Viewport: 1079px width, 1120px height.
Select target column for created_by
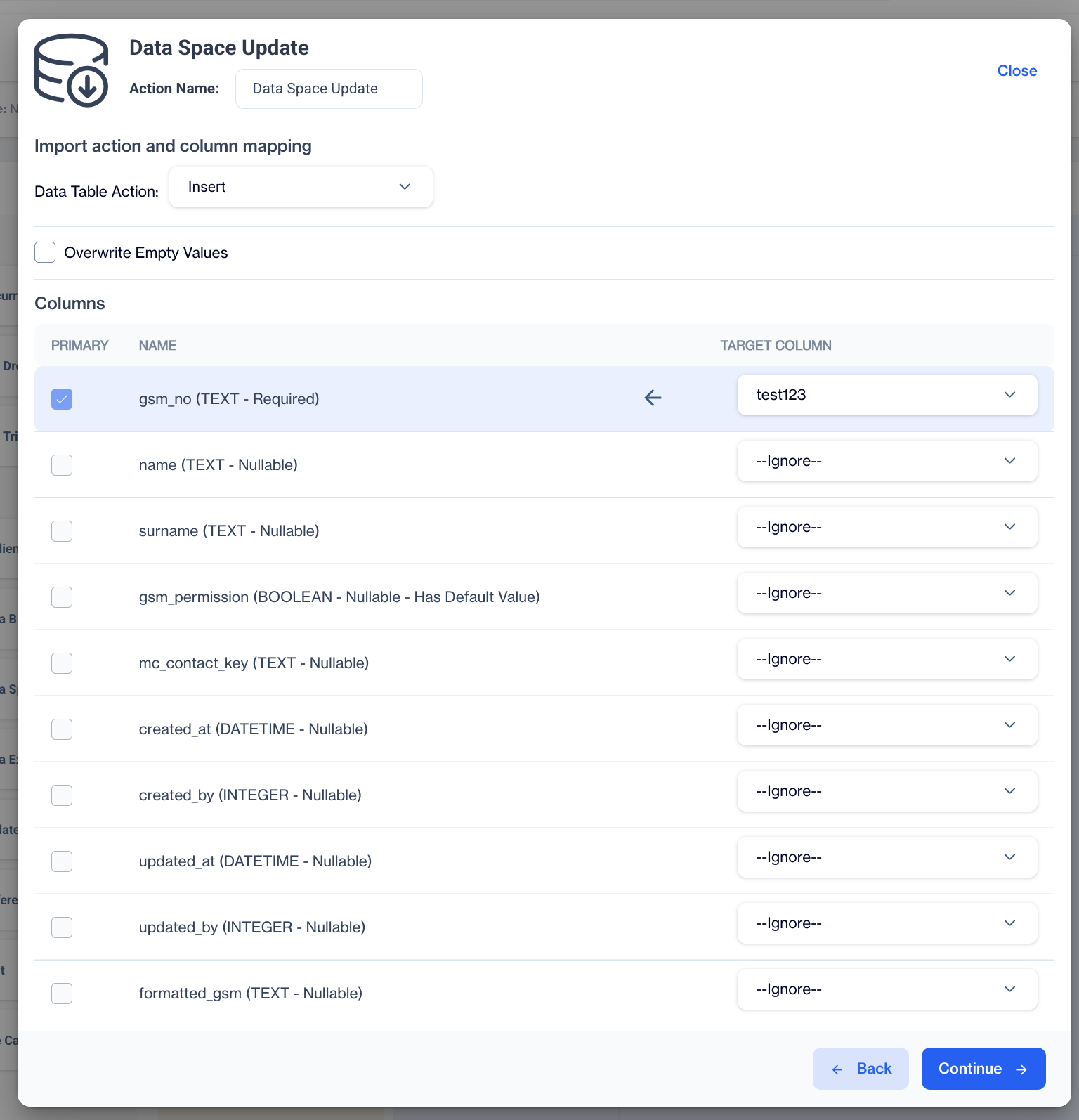point(887,791)
